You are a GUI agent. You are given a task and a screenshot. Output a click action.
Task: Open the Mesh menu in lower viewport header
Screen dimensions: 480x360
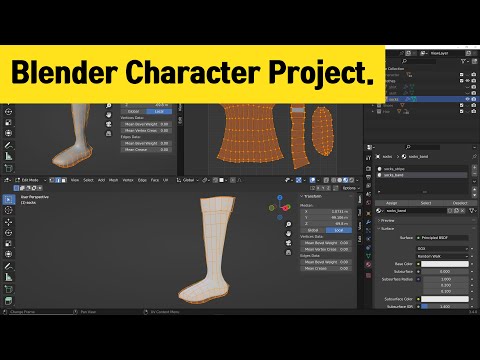pyautogui.click(x=113, y=180)
